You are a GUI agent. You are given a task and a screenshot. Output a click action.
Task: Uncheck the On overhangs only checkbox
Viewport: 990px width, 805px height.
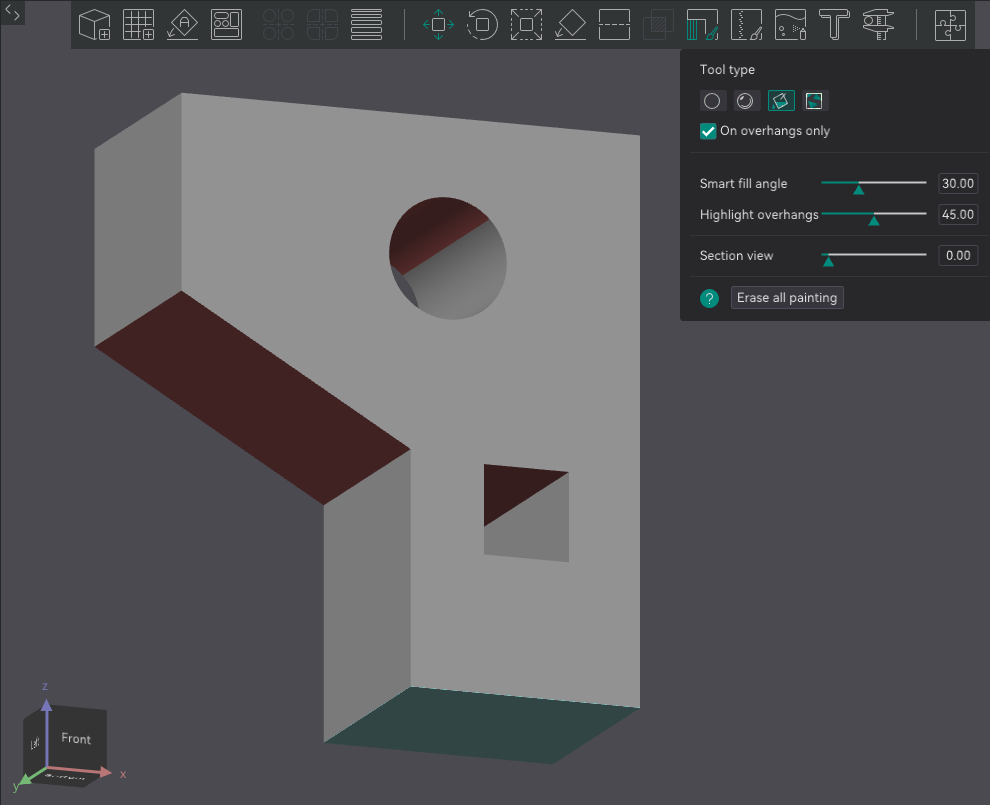(x=708, y=131)
